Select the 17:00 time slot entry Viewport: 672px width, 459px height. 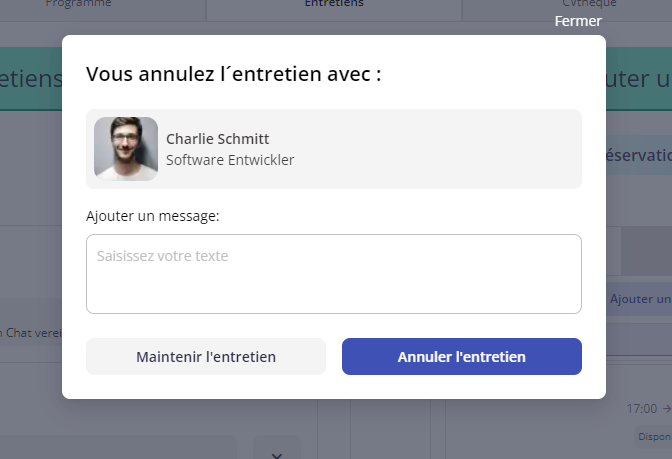[x=646, y=408]
